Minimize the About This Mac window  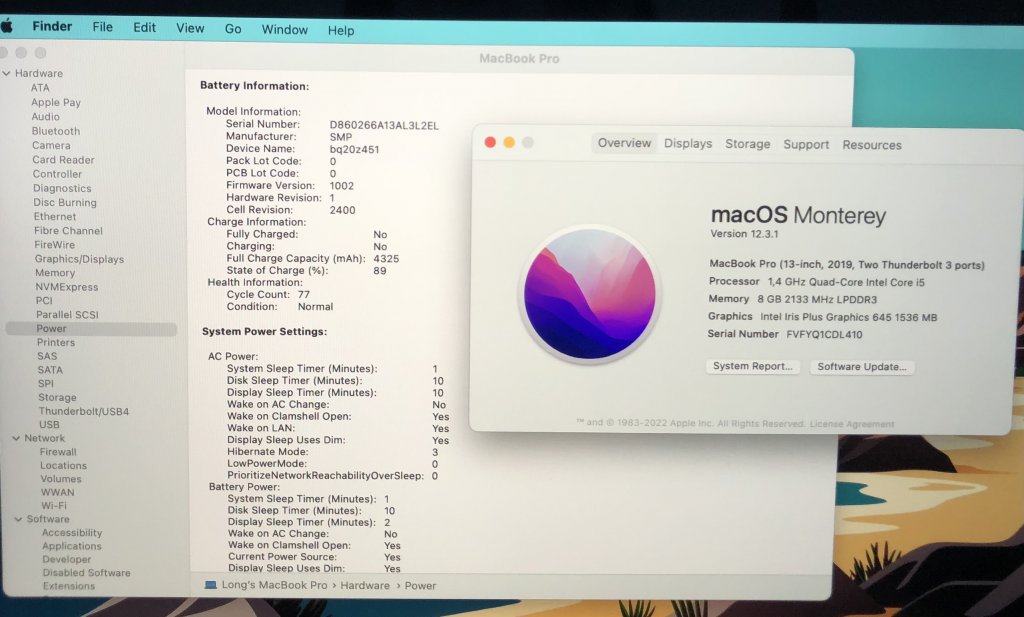509,142
